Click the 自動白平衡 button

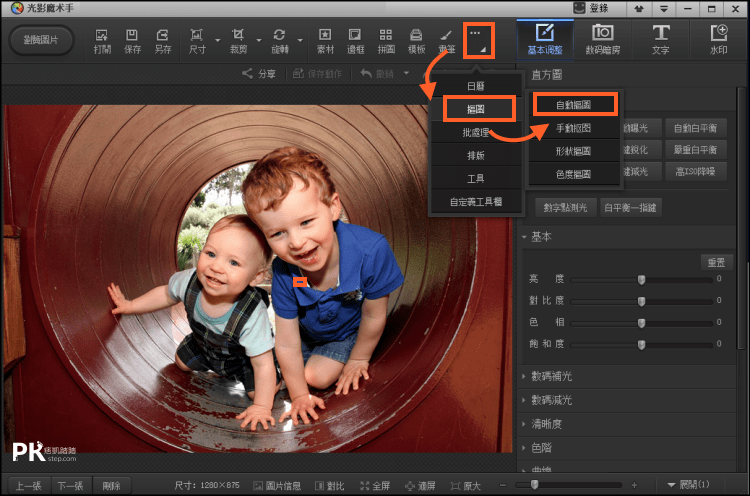tap(695, 128)
